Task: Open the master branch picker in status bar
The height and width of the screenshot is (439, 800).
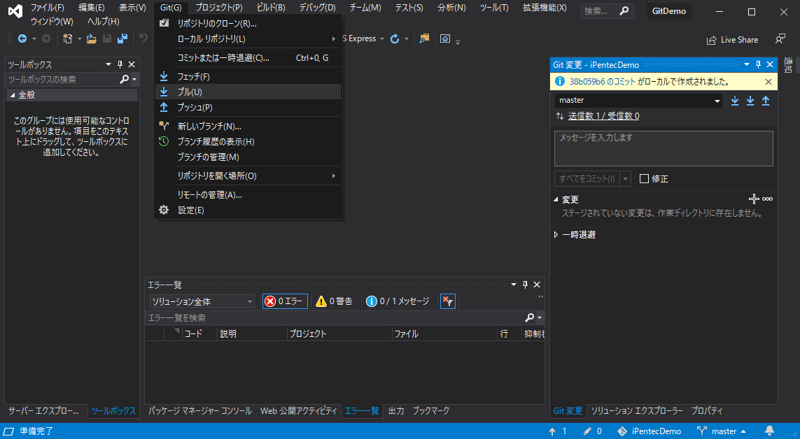Action: pyautogui.click(x=721, y=431)
